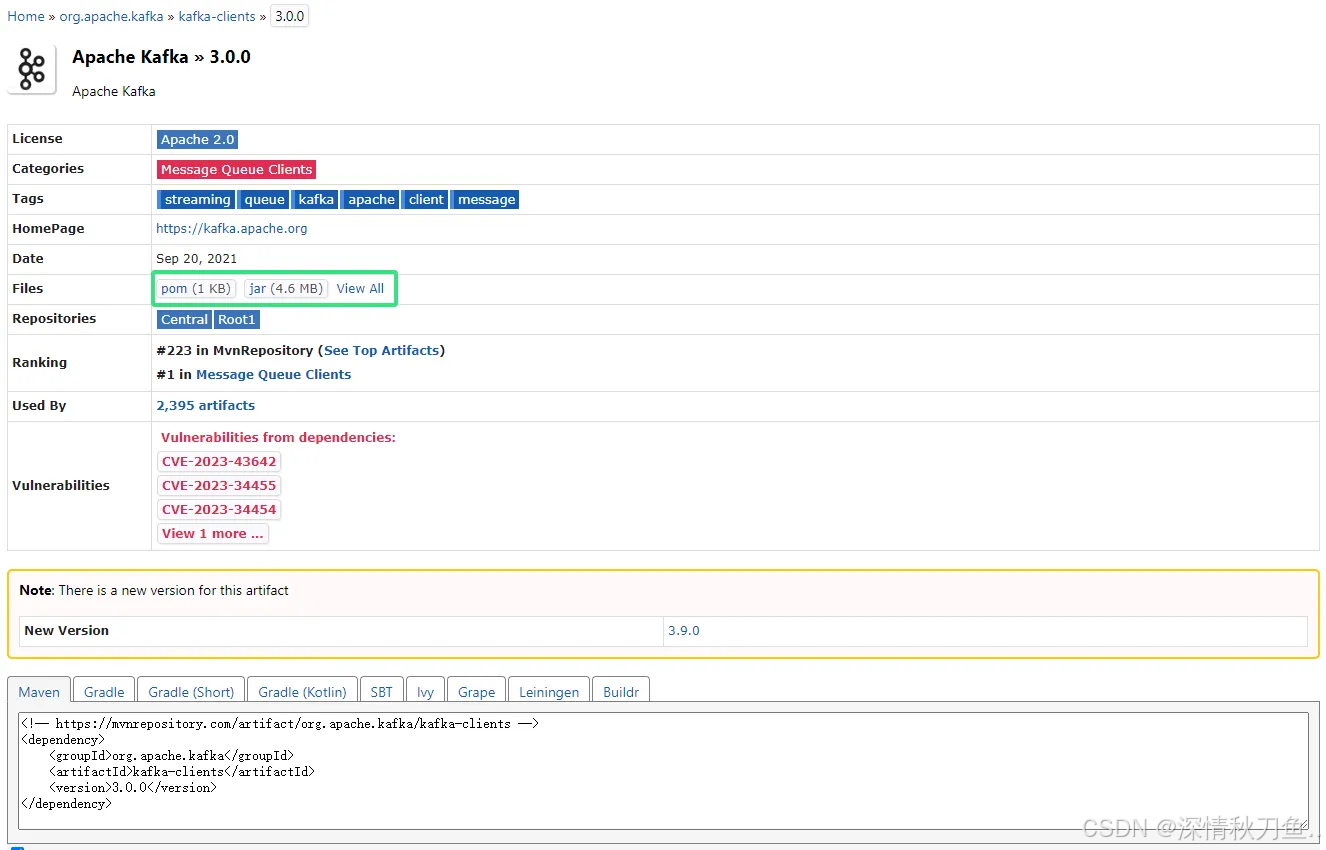1326x850 pixels.
Task: Open CVE-2023-34455 vulnerability
Action: pos(219,485)
